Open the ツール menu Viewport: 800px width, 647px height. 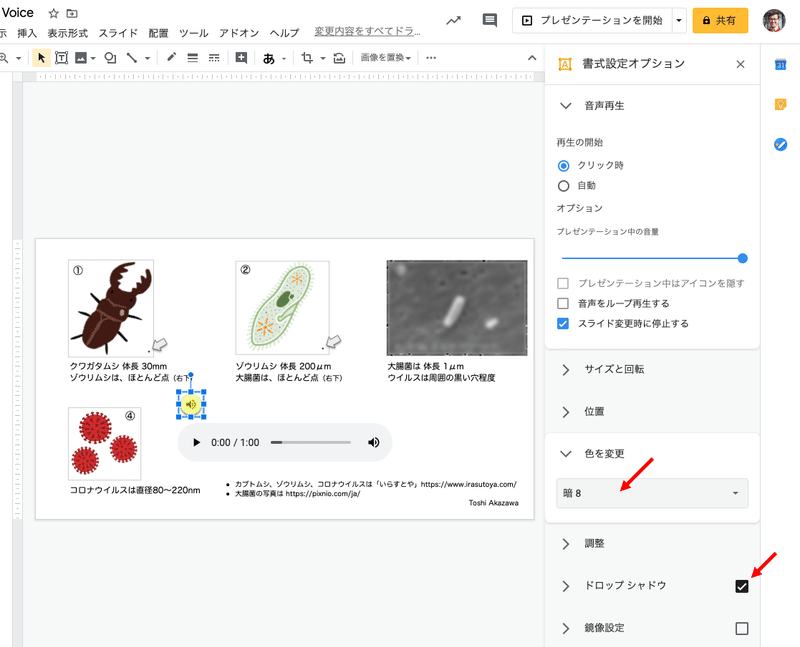tap(193, 32)
